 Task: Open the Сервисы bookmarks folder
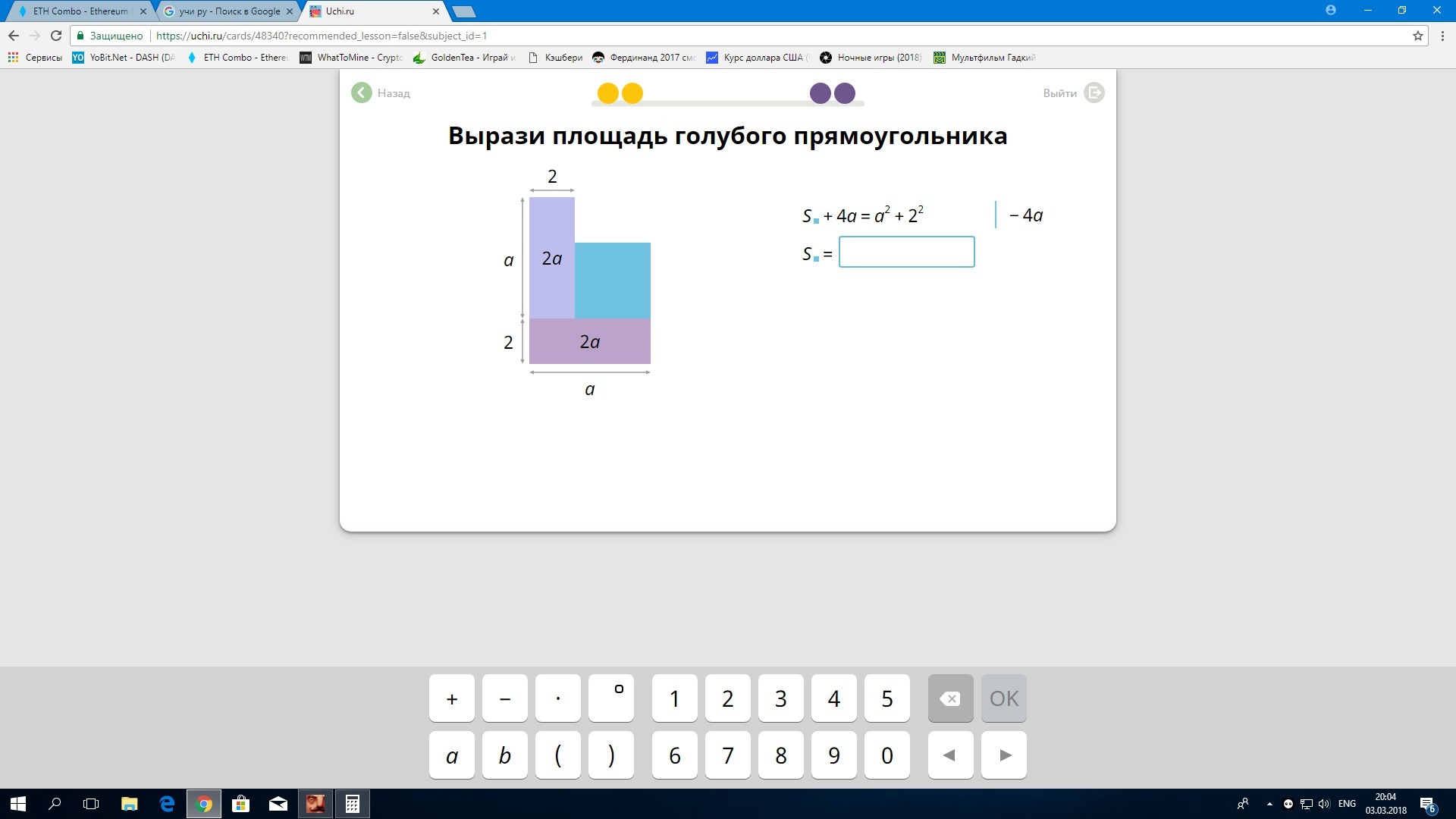pyautogui.click(x=36, y=57)
